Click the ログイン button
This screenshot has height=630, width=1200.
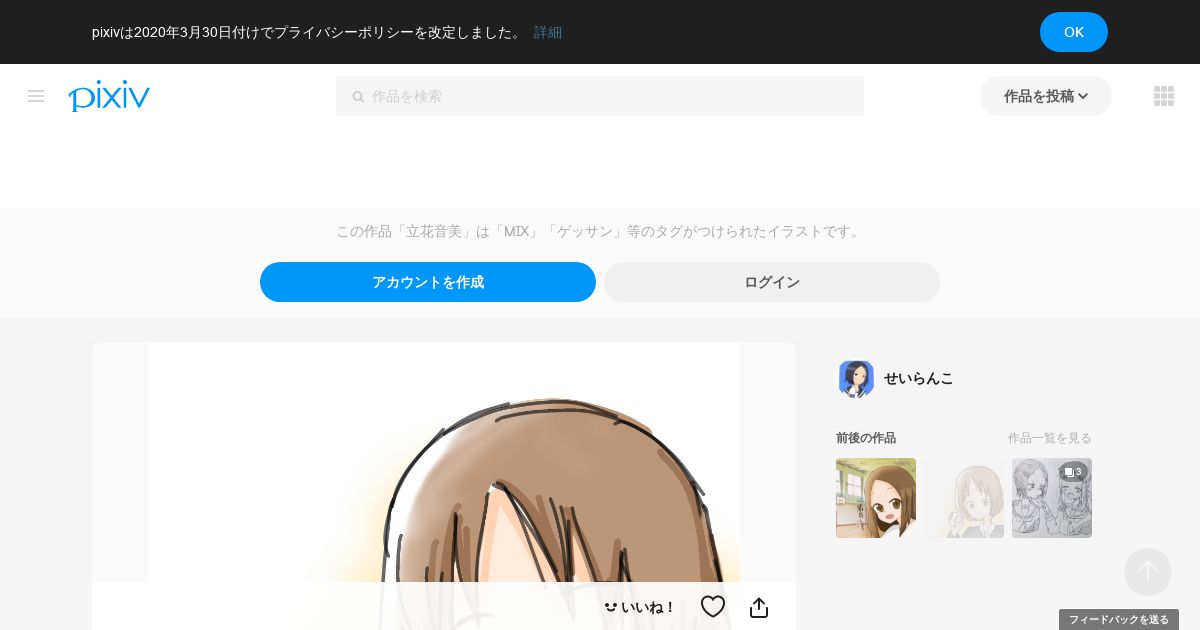coord(772,282)
